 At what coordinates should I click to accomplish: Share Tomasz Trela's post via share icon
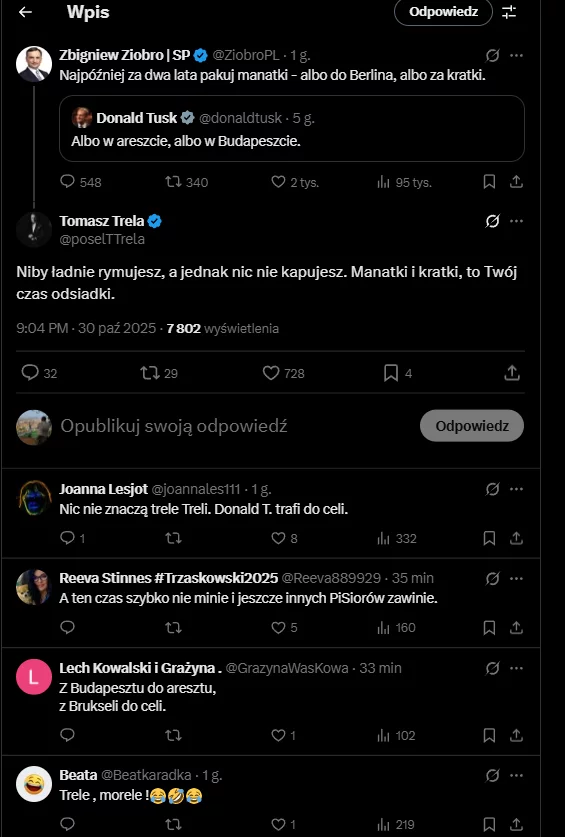pyautogui.click(x=512, y=373)
